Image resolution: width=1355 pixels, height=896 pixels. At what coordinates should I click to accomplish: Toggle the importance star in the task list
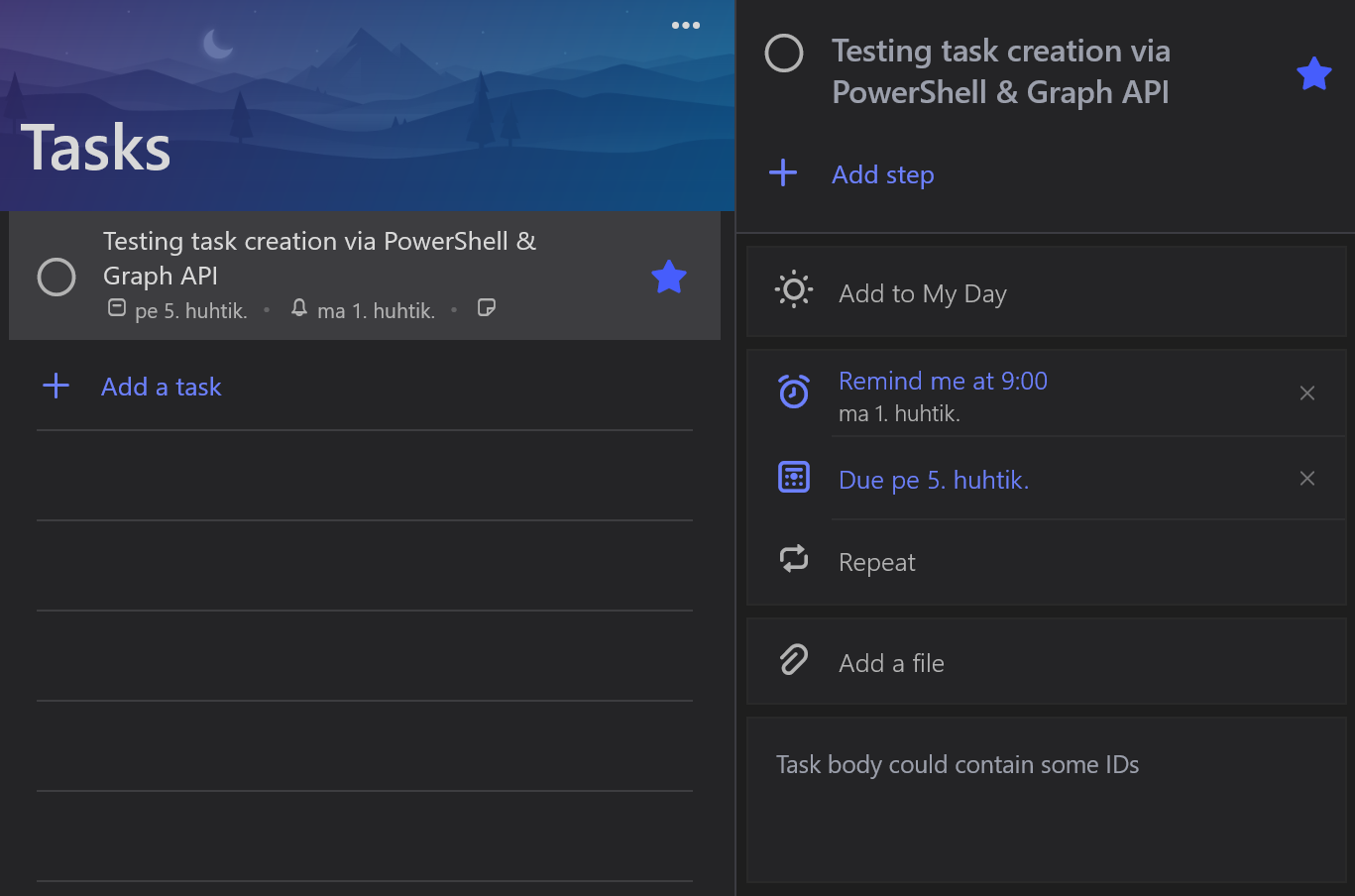[x=669, y=277]
